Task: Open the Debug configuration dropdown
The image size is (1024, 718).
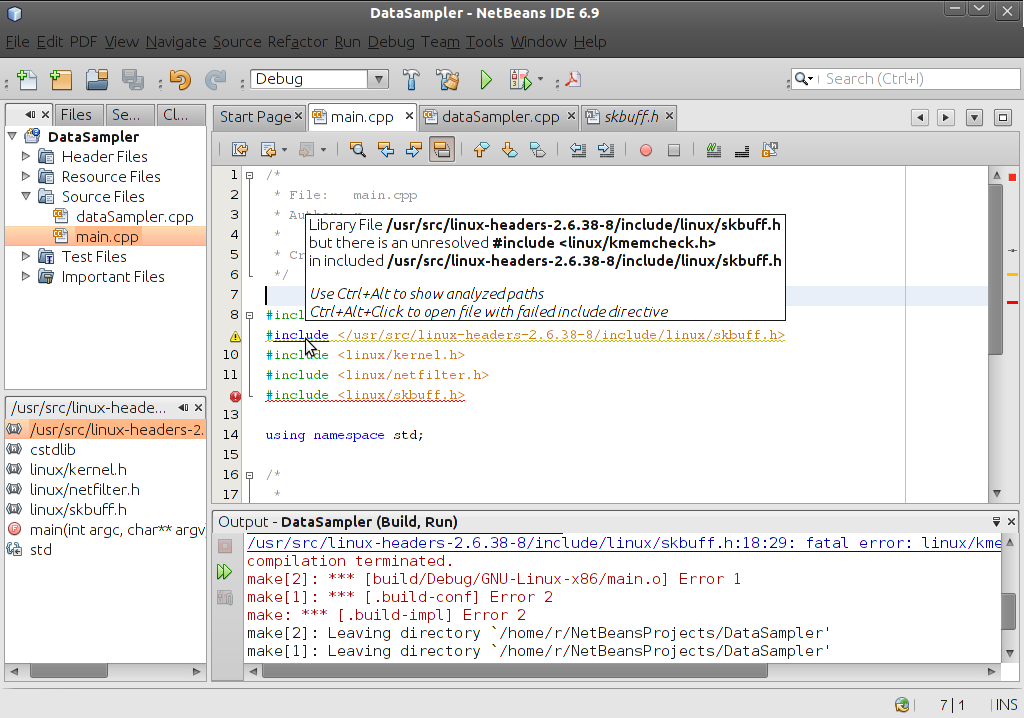Action: 378,79
